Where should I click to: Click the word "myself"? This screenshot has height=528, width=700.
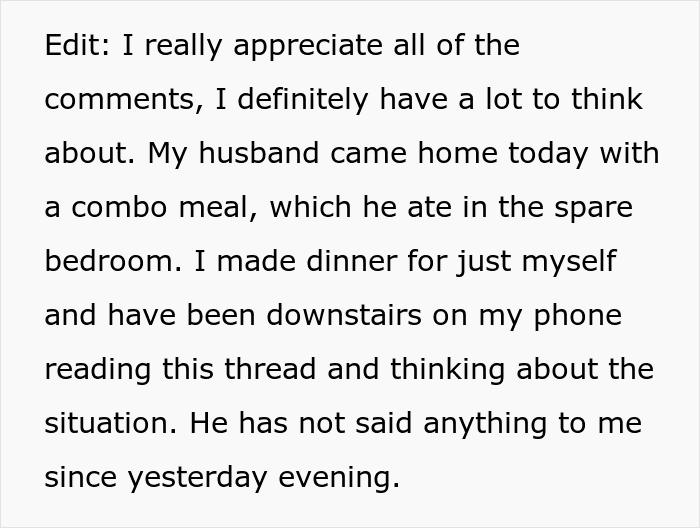tap(566, 262)
